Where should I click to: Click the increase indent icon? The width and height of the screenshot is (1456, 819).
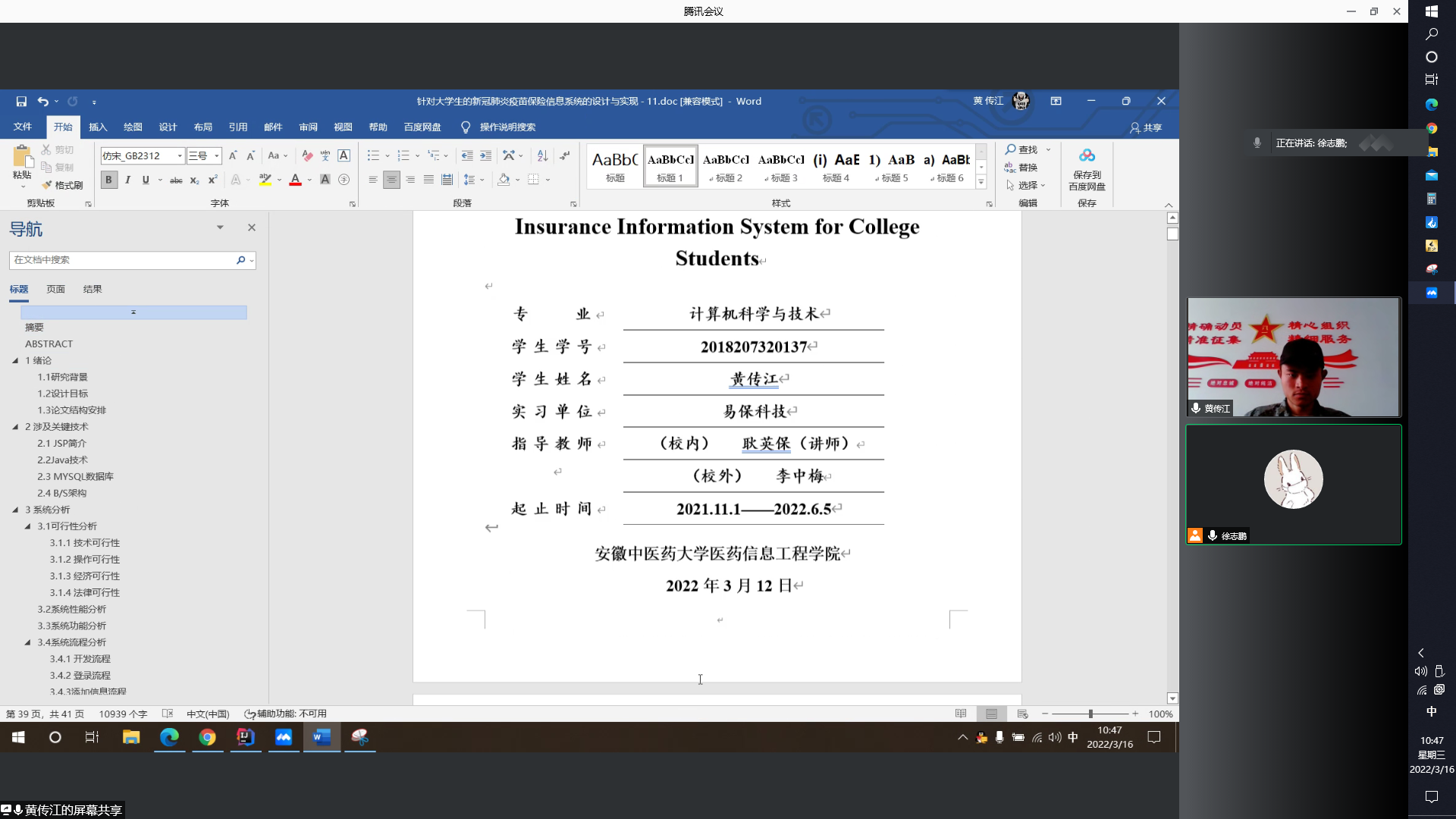click(x=485, y=155)
